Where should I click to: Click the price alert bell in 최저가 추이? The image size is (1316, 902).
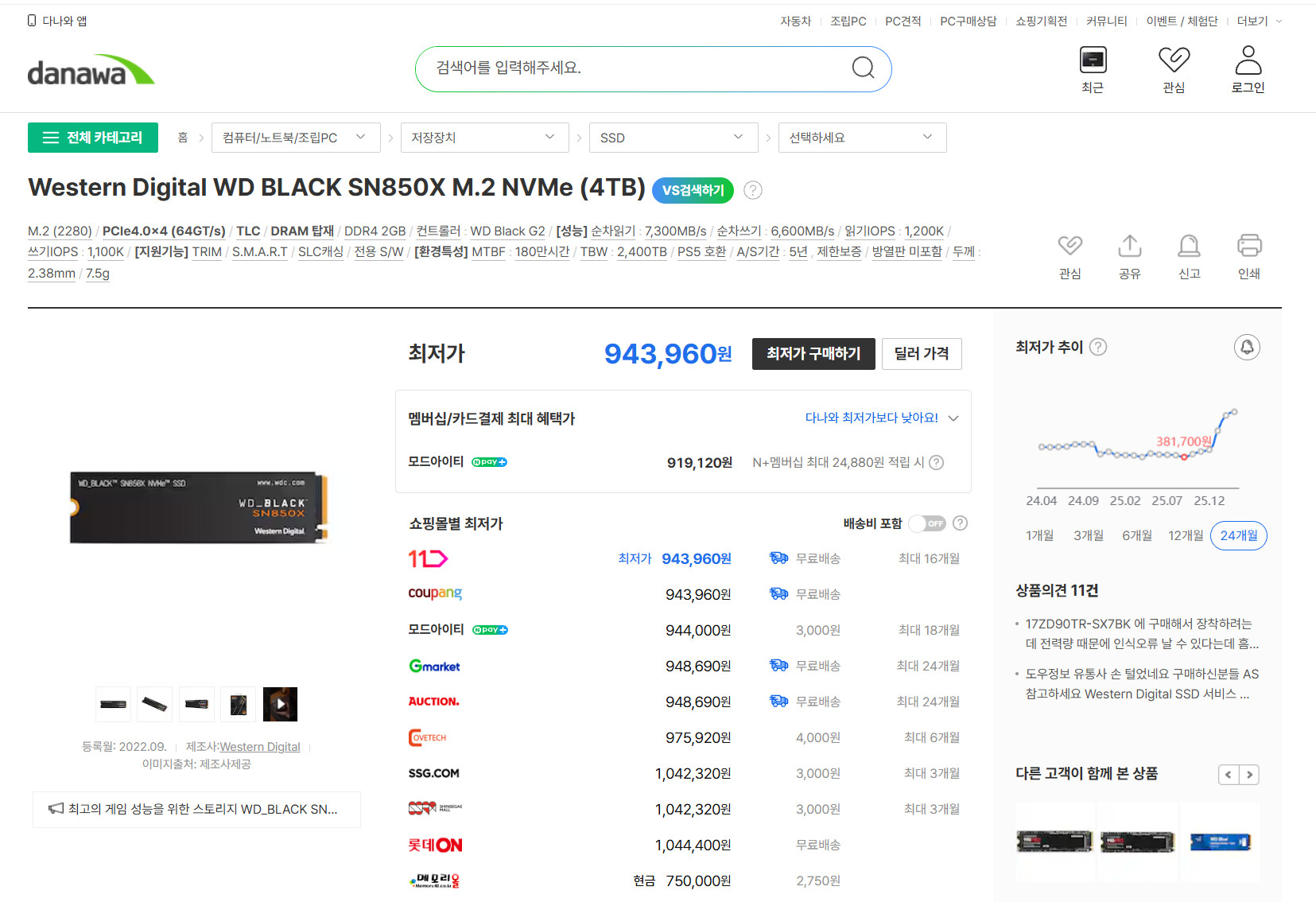(x=1247, y=347)
